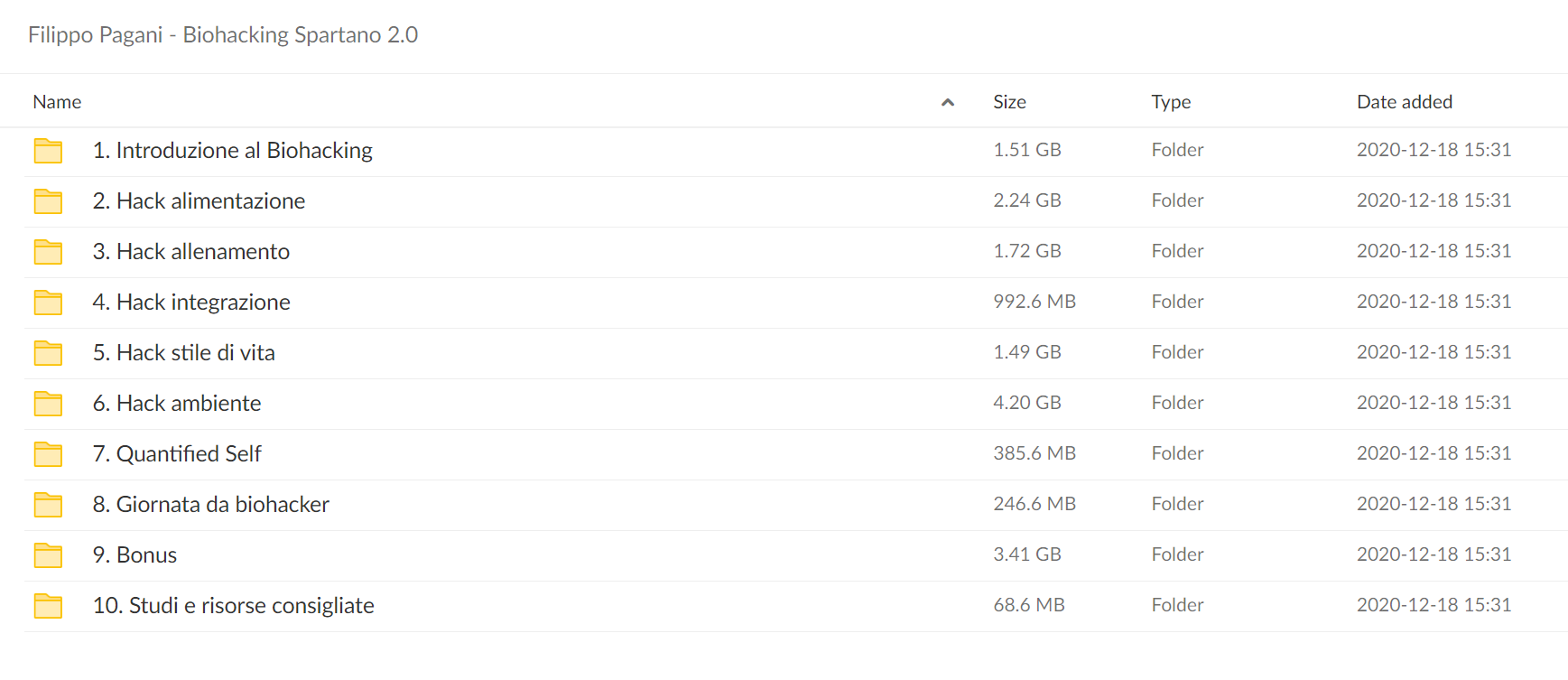This screenshot has height=680, width=1568.
Task: Sort by the Name column header label
Action: 57,102
